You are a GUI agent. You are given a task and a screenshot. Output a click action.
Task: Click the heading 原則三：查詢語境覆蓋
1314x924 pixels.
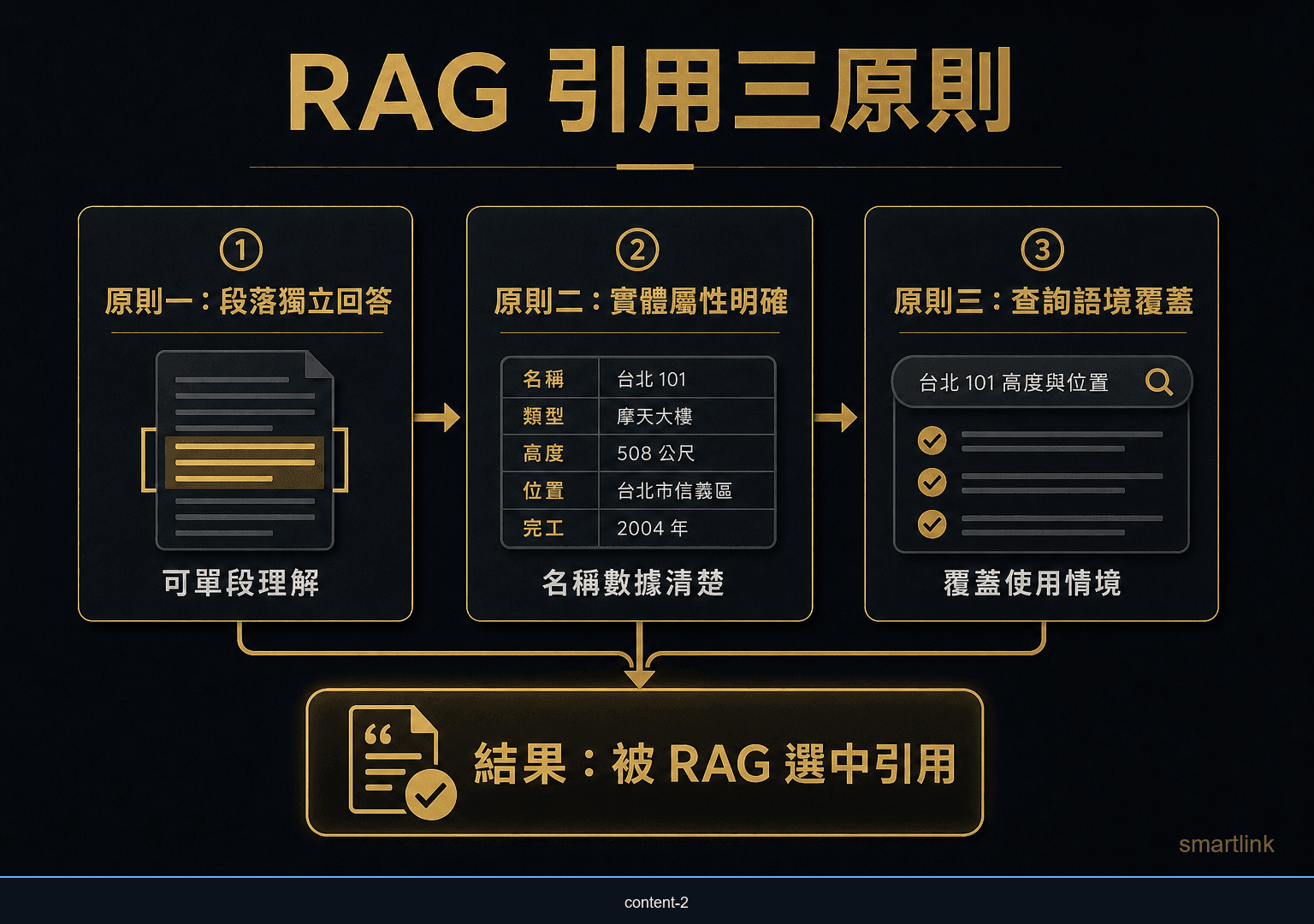1043,301
